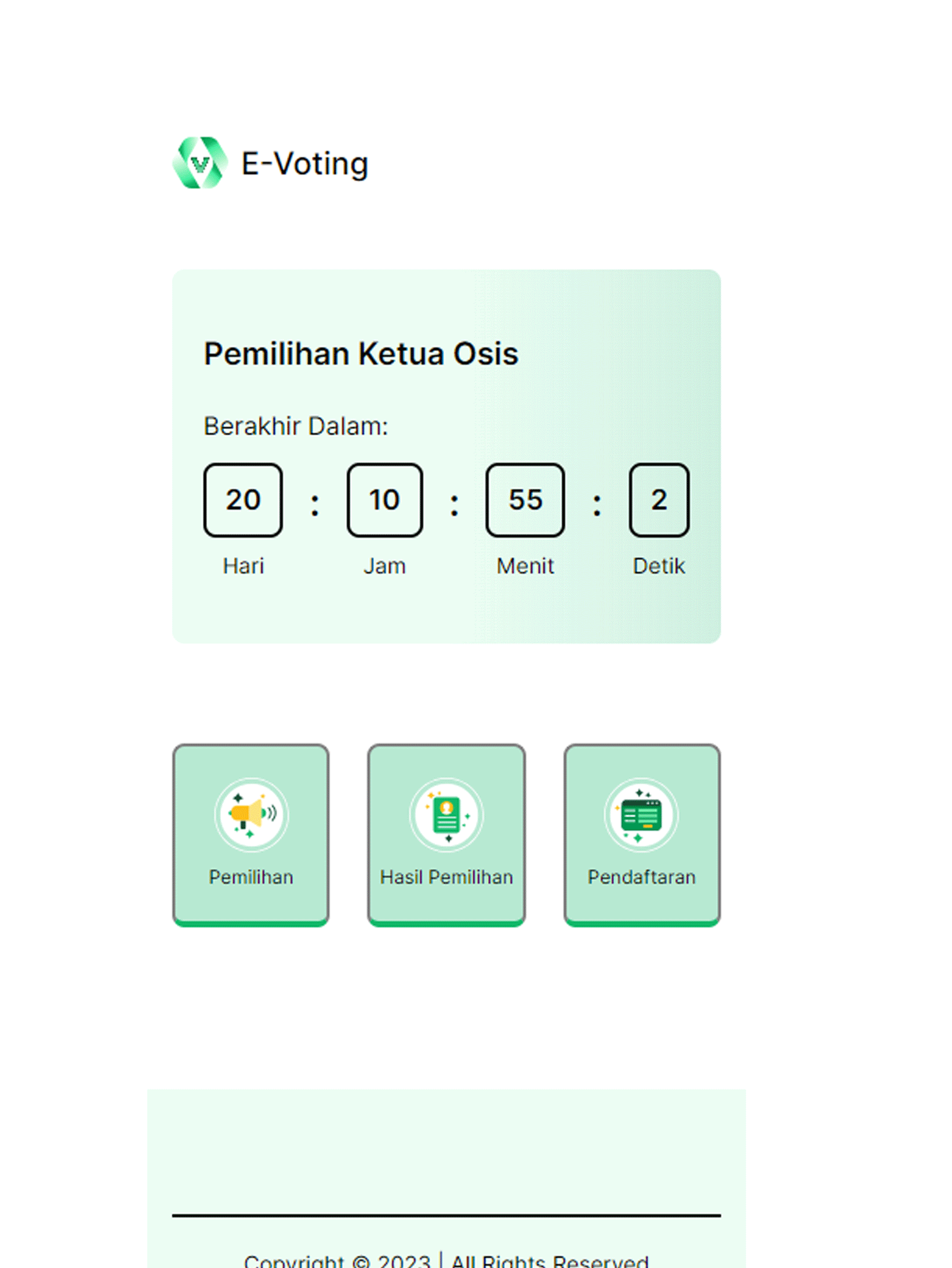This screenshot has width=952, height=1268.
Task: Click the Detik countdown box showing 2
Action: click(659, 500)
